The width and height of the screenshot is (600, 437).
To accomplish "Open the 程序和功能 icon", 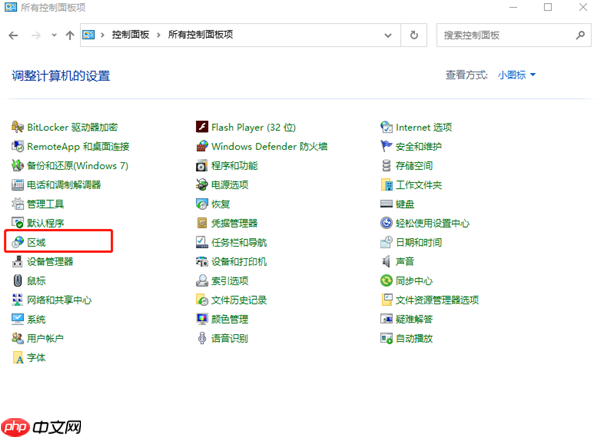I will click(202, 165).
